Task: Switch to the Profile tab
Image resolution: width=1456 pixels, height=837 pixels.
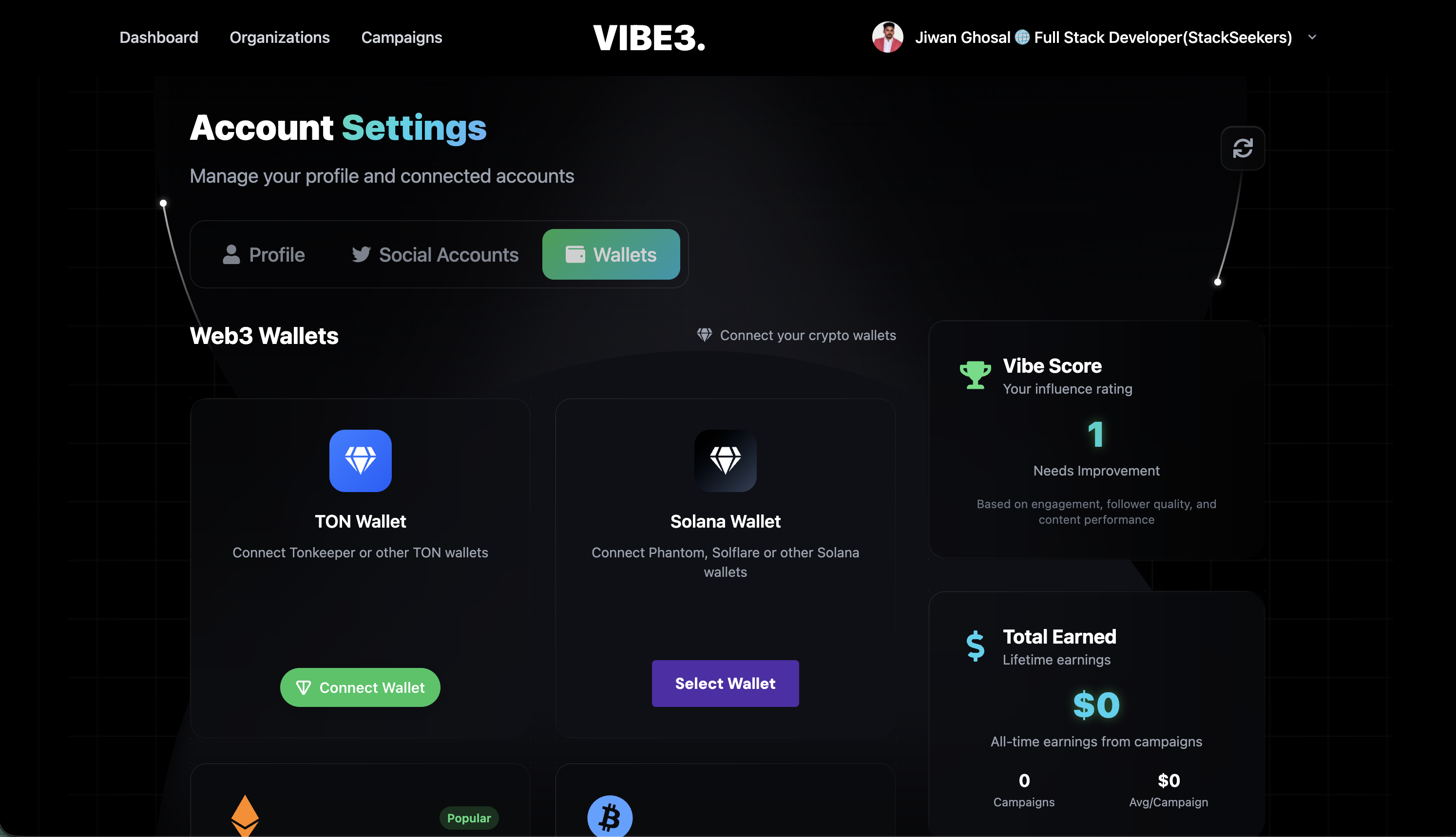Action: coord(264,255)
